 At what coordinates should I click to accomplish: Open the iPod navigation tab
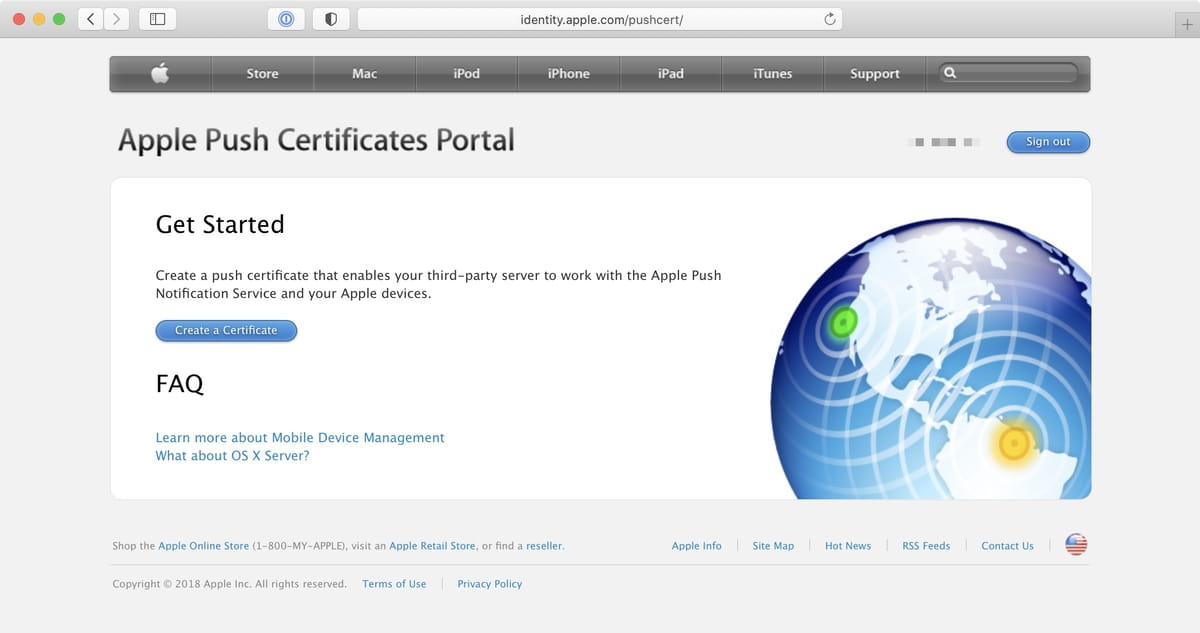coord(466,73)
